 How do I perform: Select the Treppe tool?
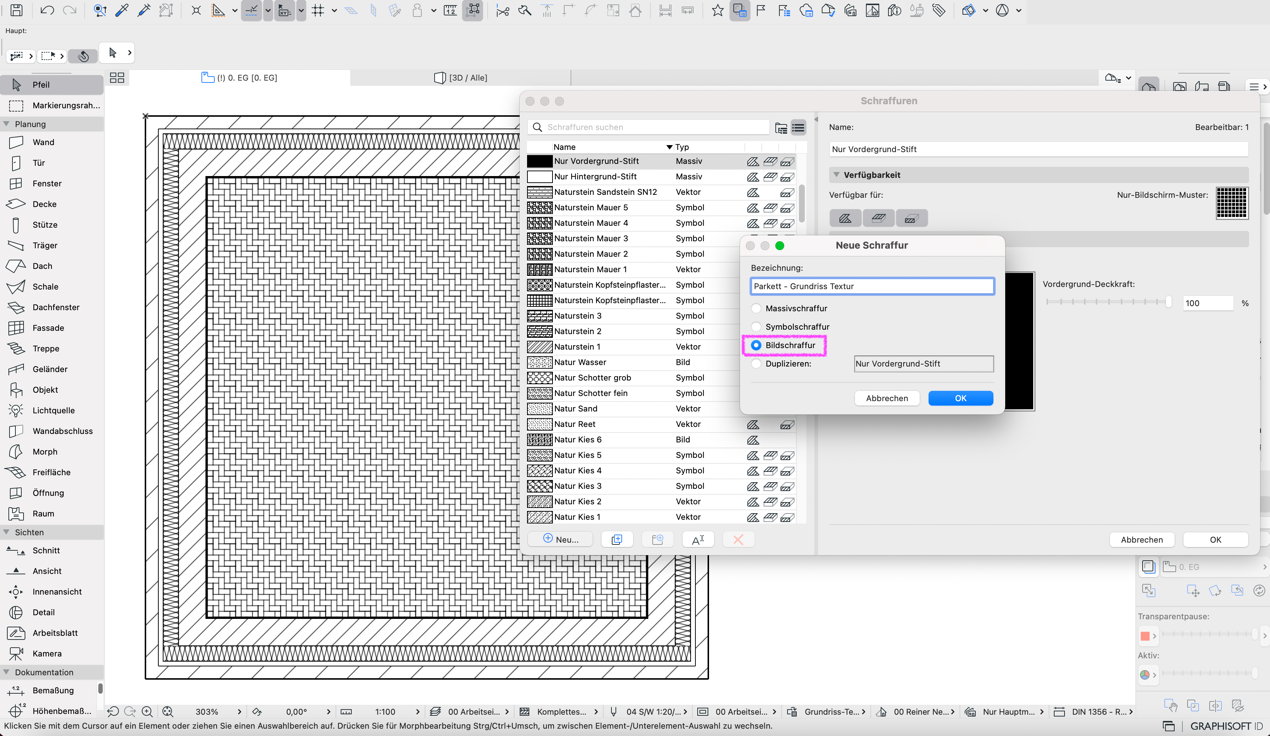52,348
